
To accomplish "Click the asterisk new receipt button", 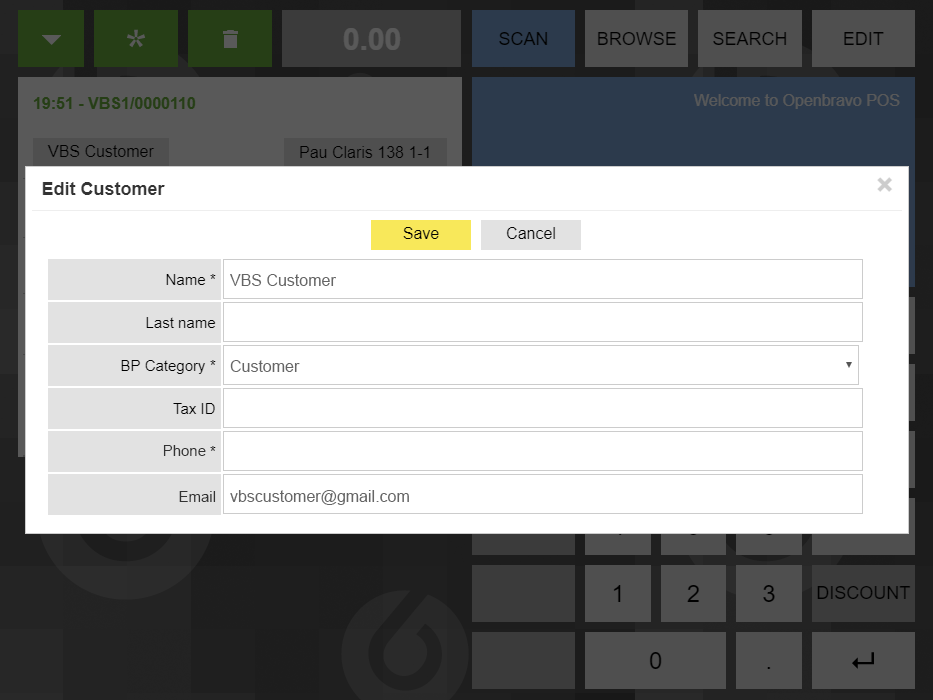I will (136, 39).
